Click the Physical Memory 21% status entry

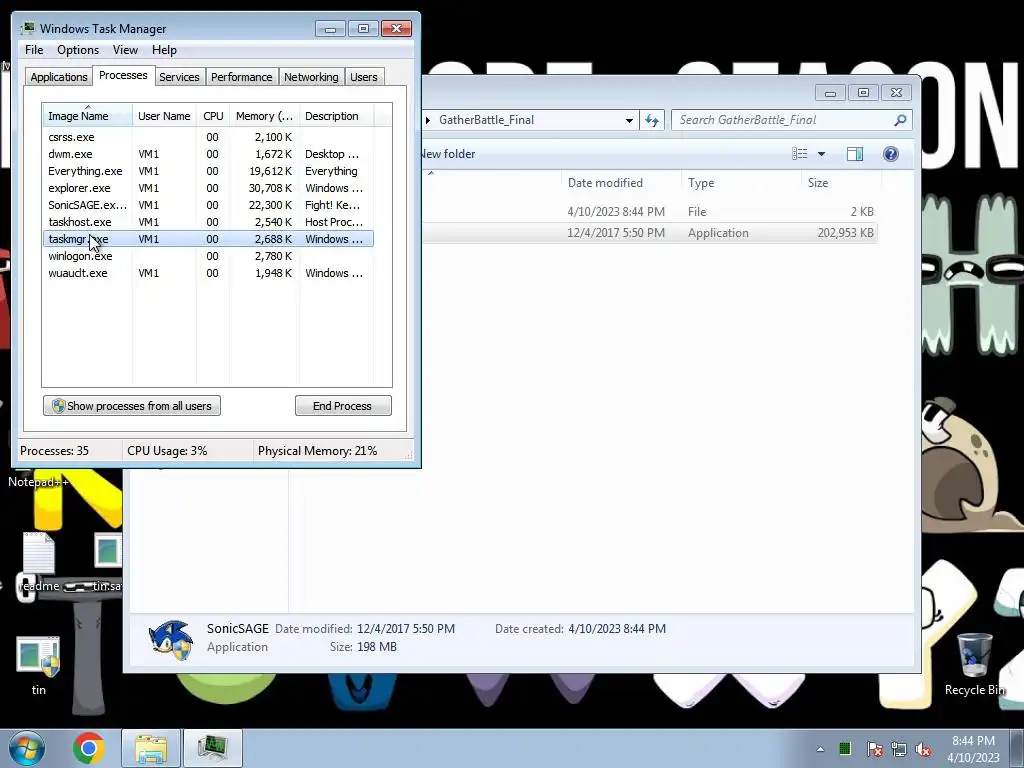coord(317,451)
